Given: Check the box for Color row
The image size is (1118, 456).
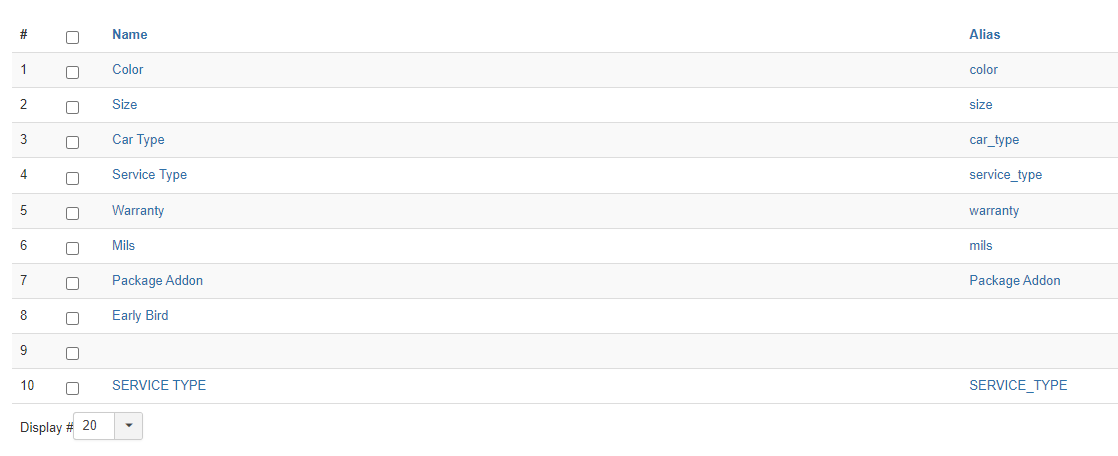Looking at the screenshot, I should (x=72, y=72).
